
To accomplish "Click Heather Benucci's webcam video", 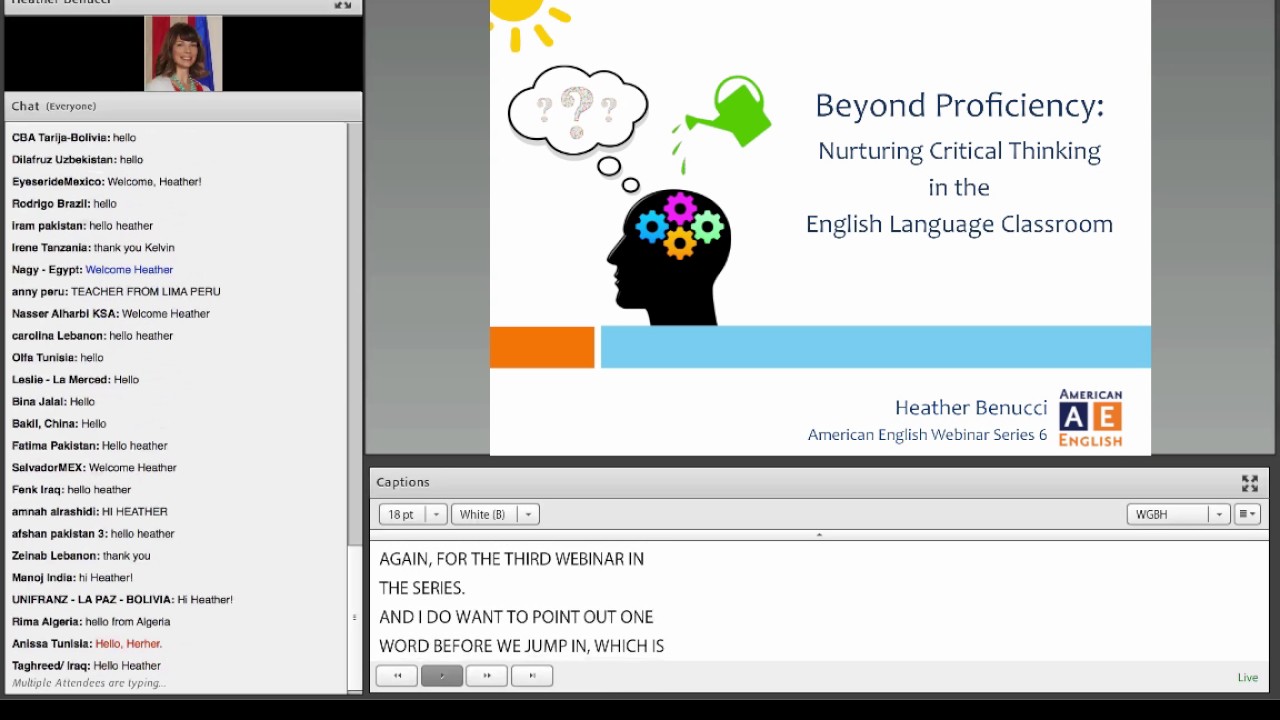I will (183, 53).
